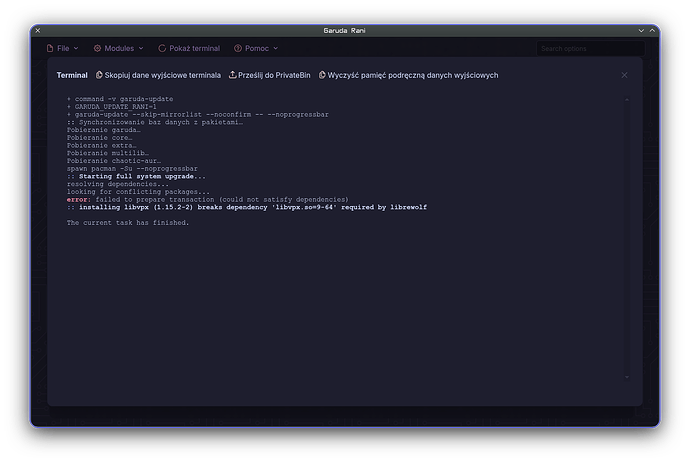
Task: Click the libvpx dependency error line
Action: pyautogui.click(x=224, y=206)
